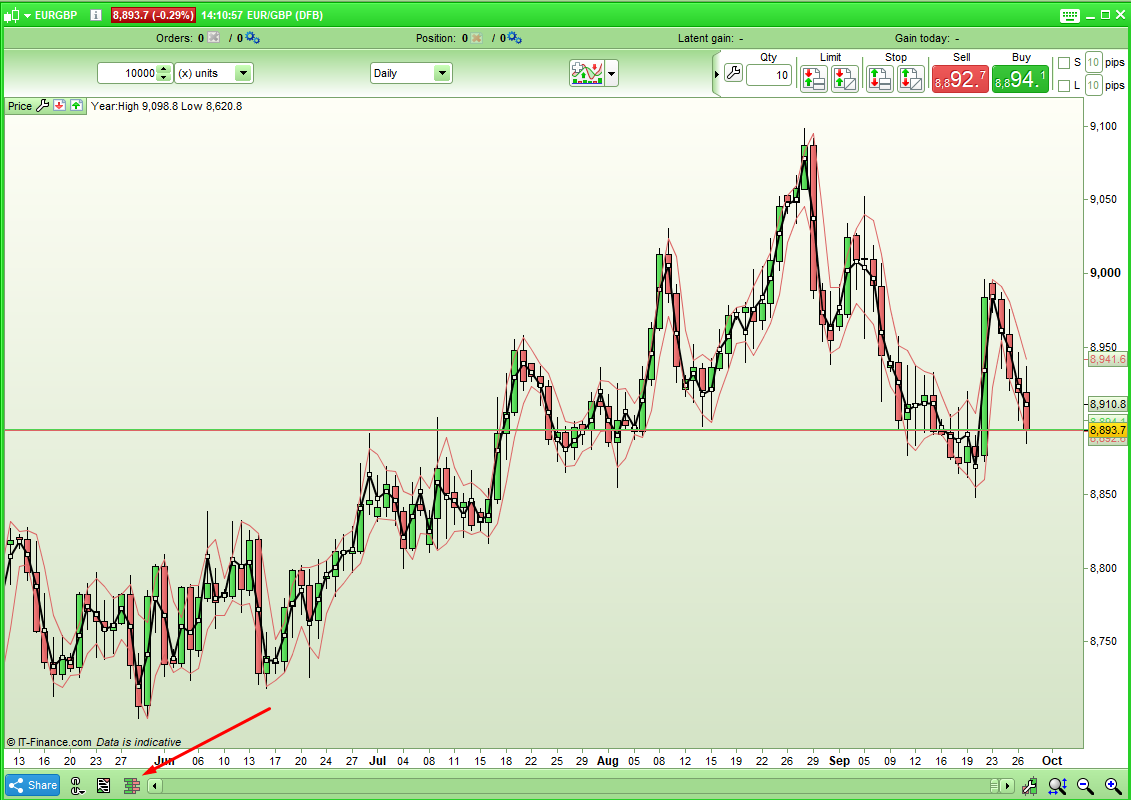1131x800 pixels.
Task: Click the linked-charts chain icon at bottom
Action: (x=77, y=786)
